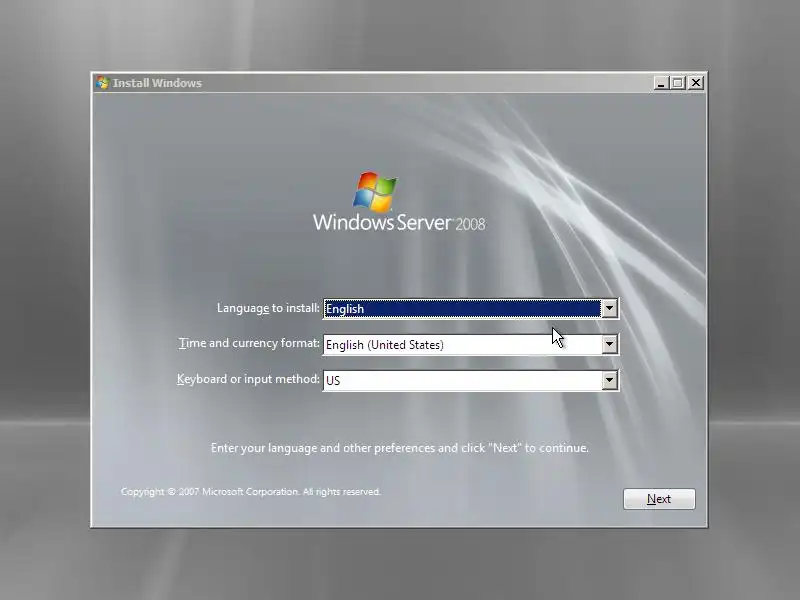Minimize the Install Windows window

click(x=661, y=83)
